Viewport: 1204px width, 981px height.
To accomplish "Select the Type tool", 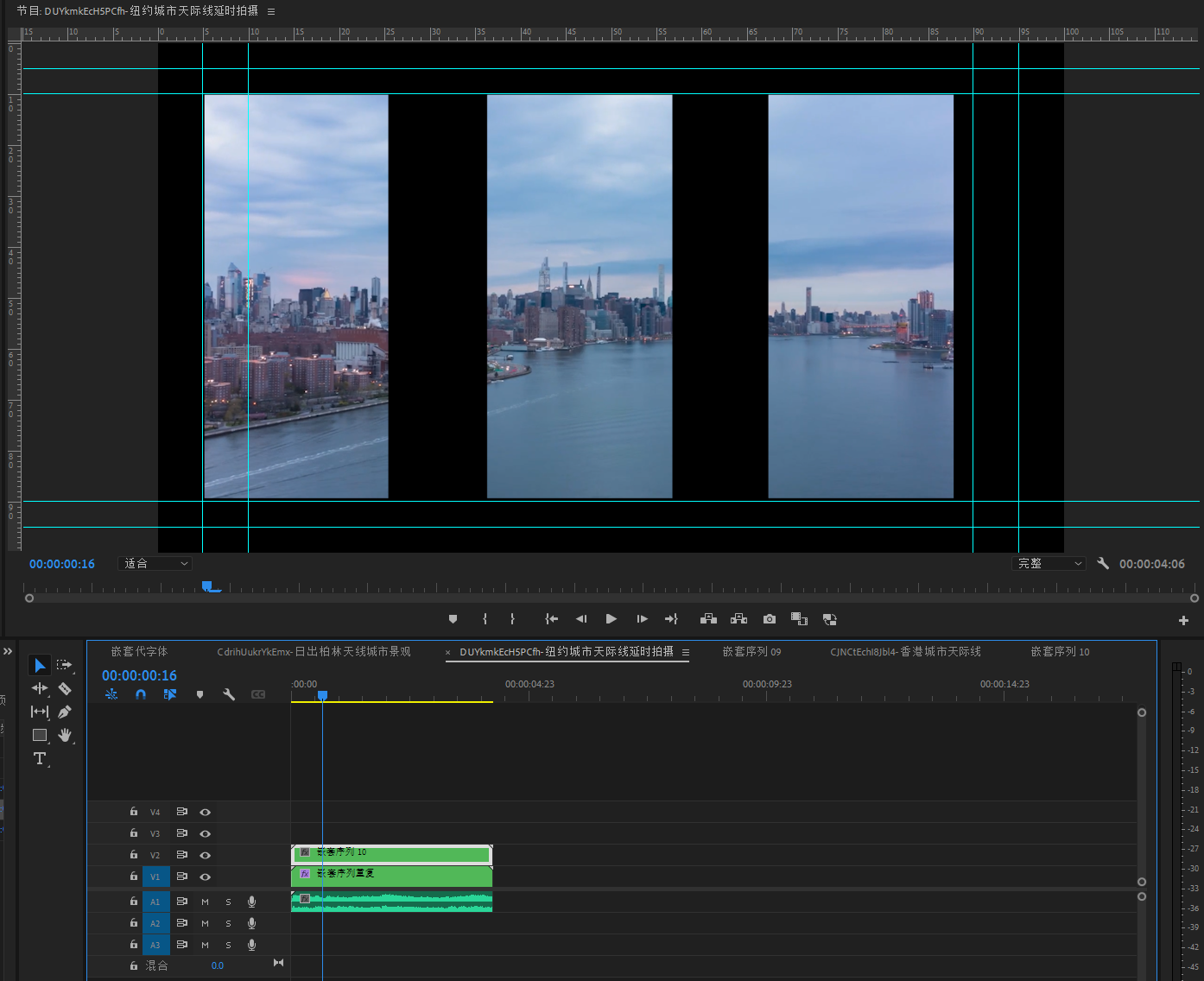I will pyautogui.click(x=40, y=758).
